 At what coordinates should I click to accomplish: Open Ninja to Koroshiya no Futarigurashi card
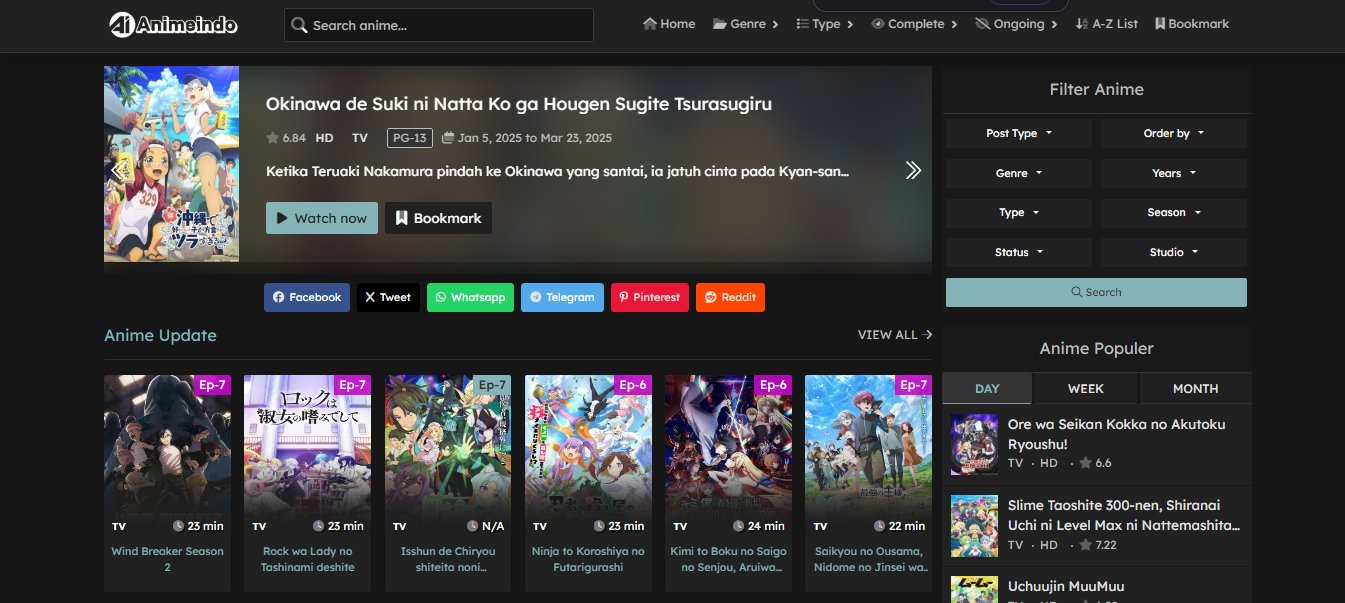(x=588, y=483)
